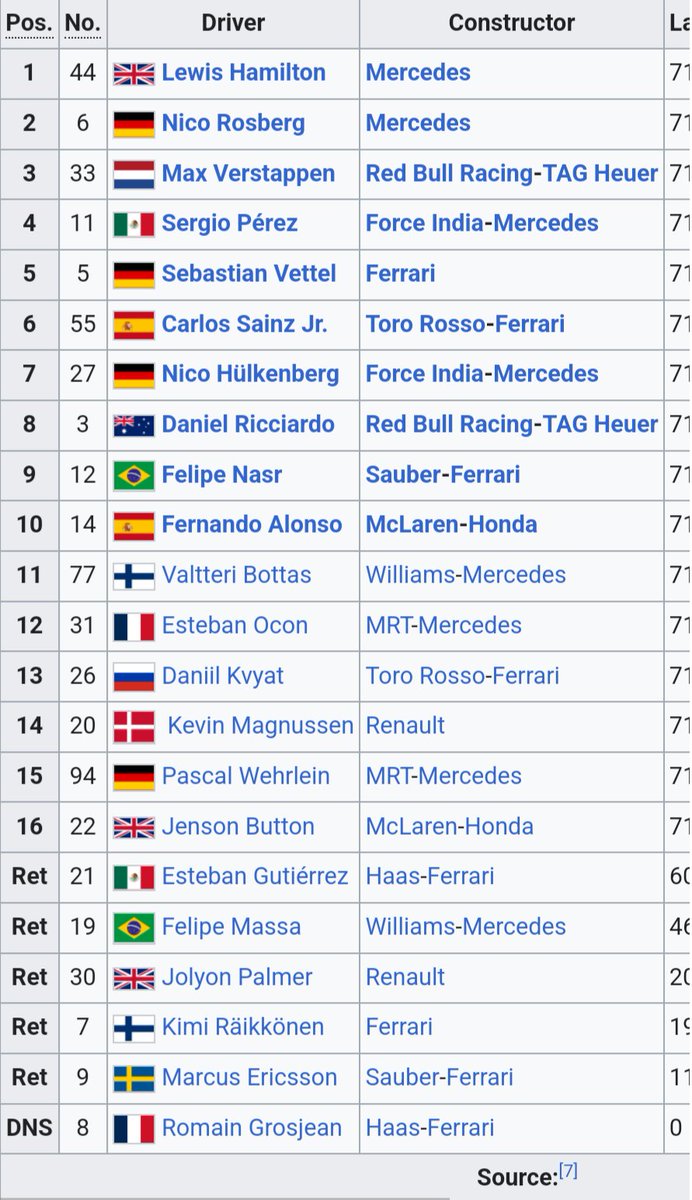
Task: Go to the Sebastian Vettel page
Action: [x=249, y=274]
